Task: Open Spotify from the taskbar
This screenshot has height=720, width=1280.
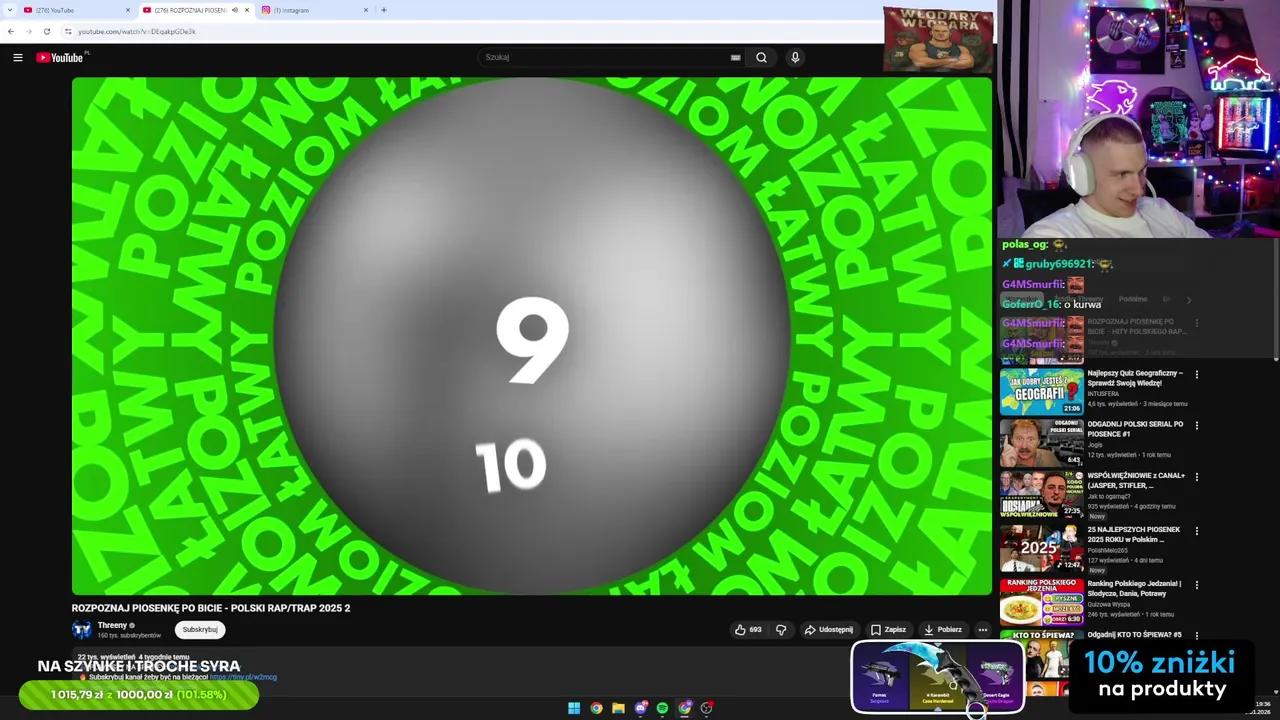Action: (662, 708)
